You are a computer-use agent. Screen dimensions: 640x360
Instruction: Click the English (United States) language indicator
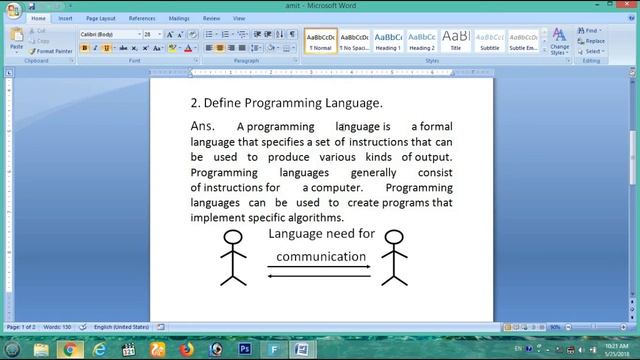click(121, 327)
